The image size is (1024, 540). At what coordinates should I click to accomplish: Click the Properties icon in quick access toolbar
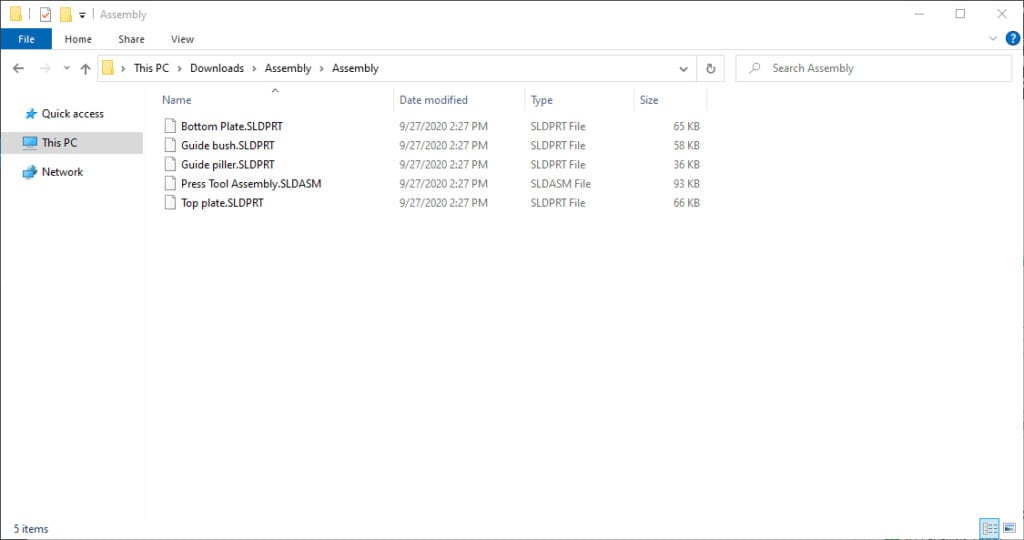45,14
